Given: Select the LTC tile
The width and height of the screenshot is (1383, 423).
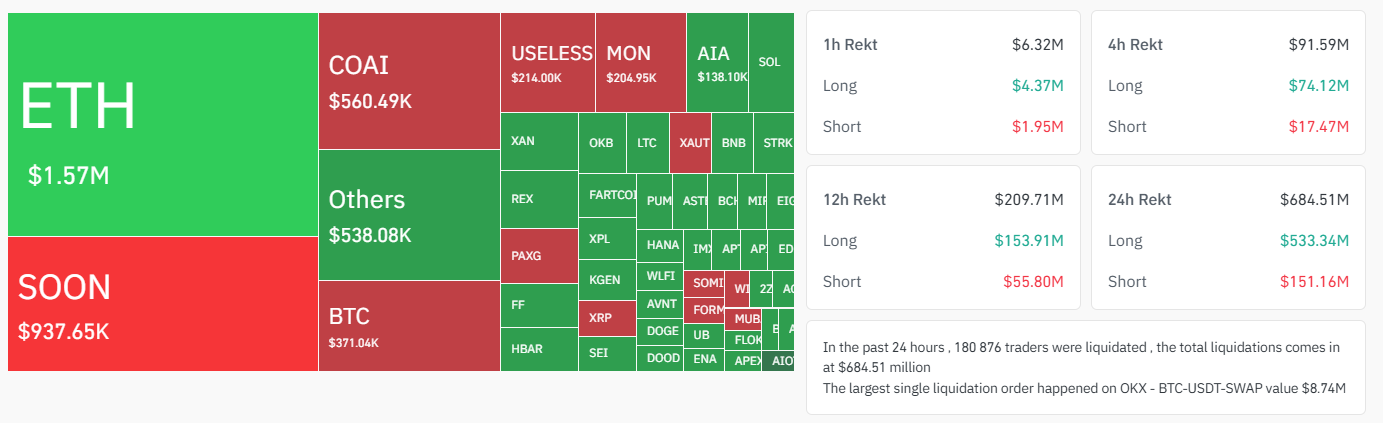Looking at the screenshot, I should pos(647,143).
